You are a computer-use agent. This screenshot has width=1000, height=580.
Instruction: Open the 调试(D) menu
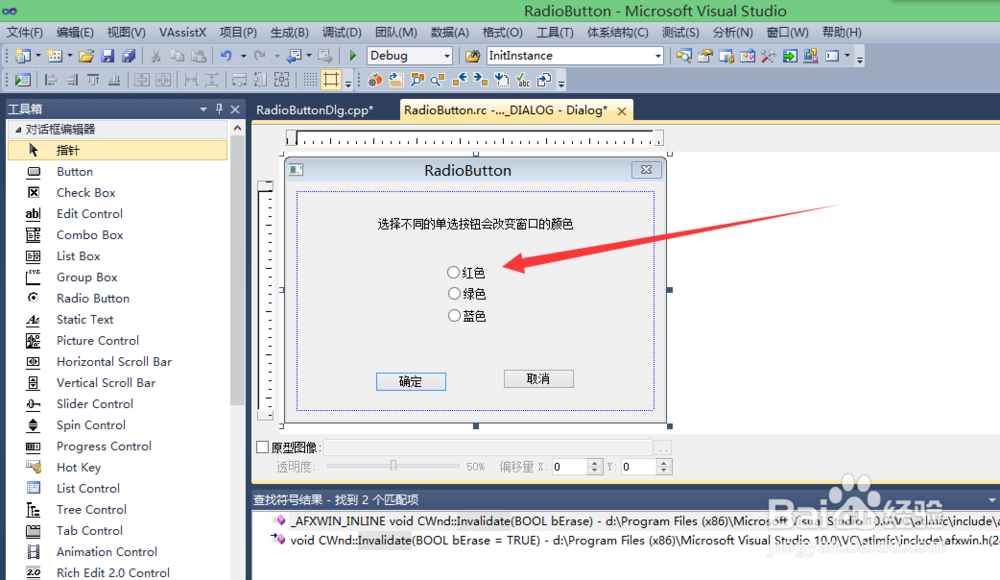coord(342,33)
